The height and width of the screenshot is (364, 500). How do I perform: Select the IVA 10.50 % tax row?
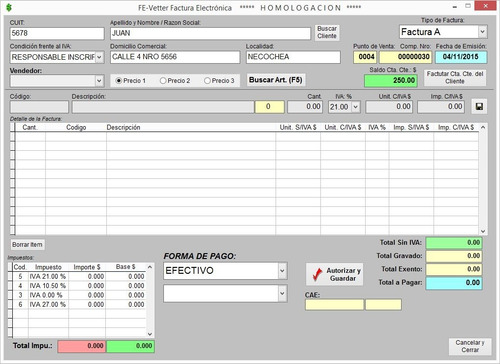click(x=79, y=286)
